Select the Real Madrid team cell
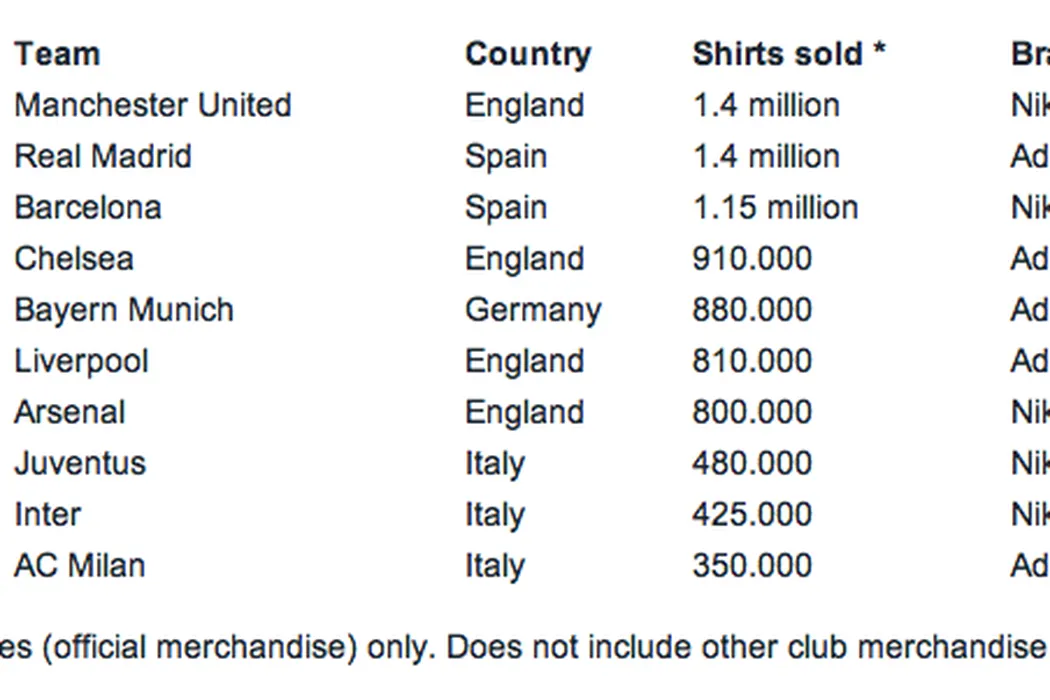 [103, 156]
